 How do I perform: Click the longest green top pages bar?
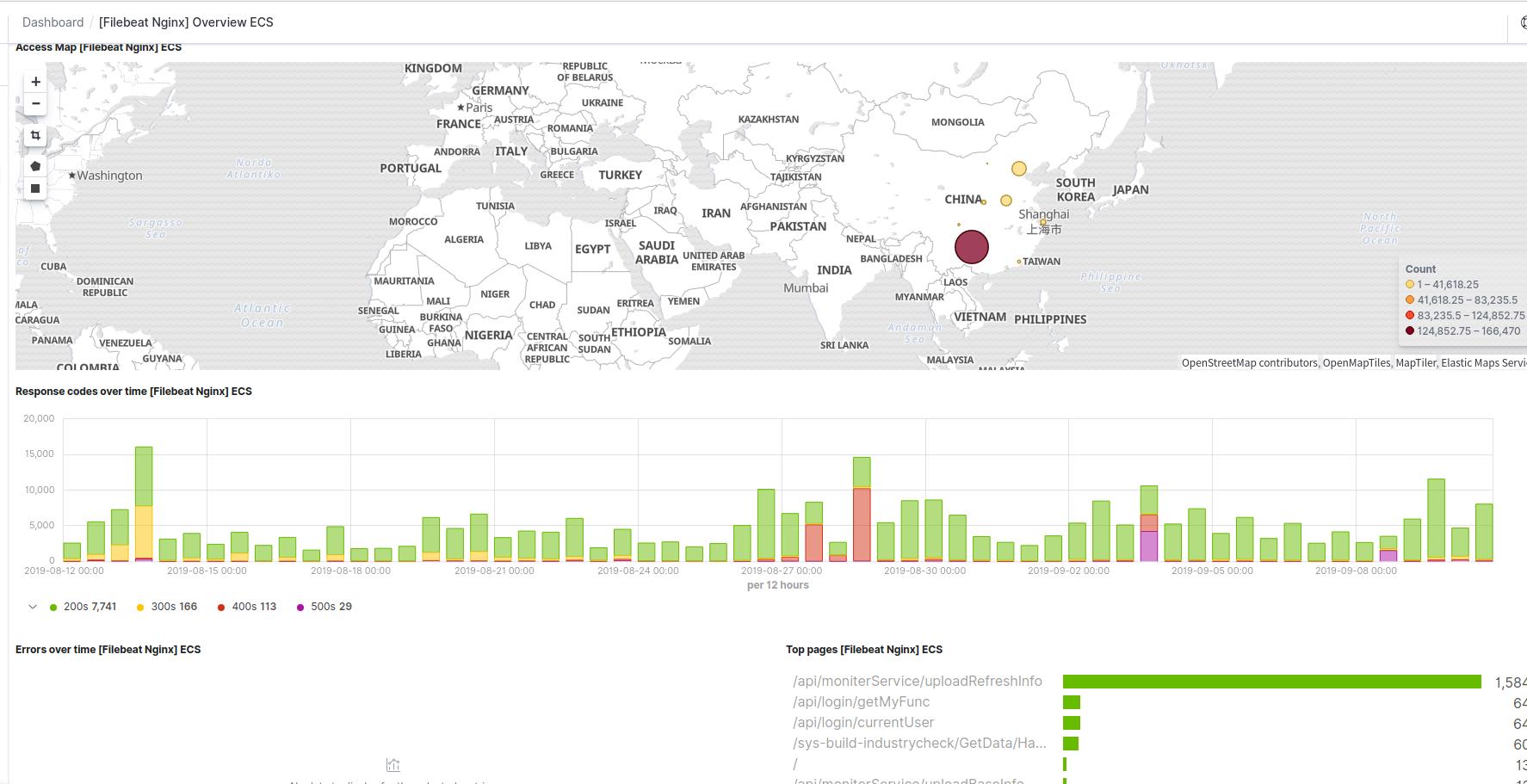tap(1272, 682)
